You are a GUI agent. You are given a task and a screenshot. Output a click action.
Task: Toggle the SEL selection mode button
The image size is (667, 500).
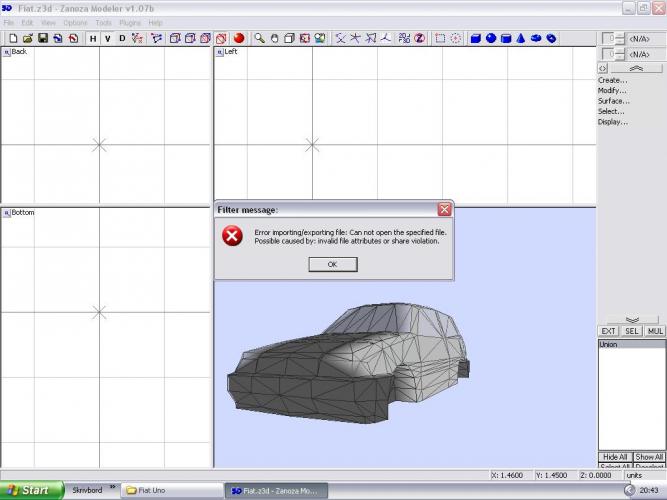pyautogui.click(x=632, y=330)
